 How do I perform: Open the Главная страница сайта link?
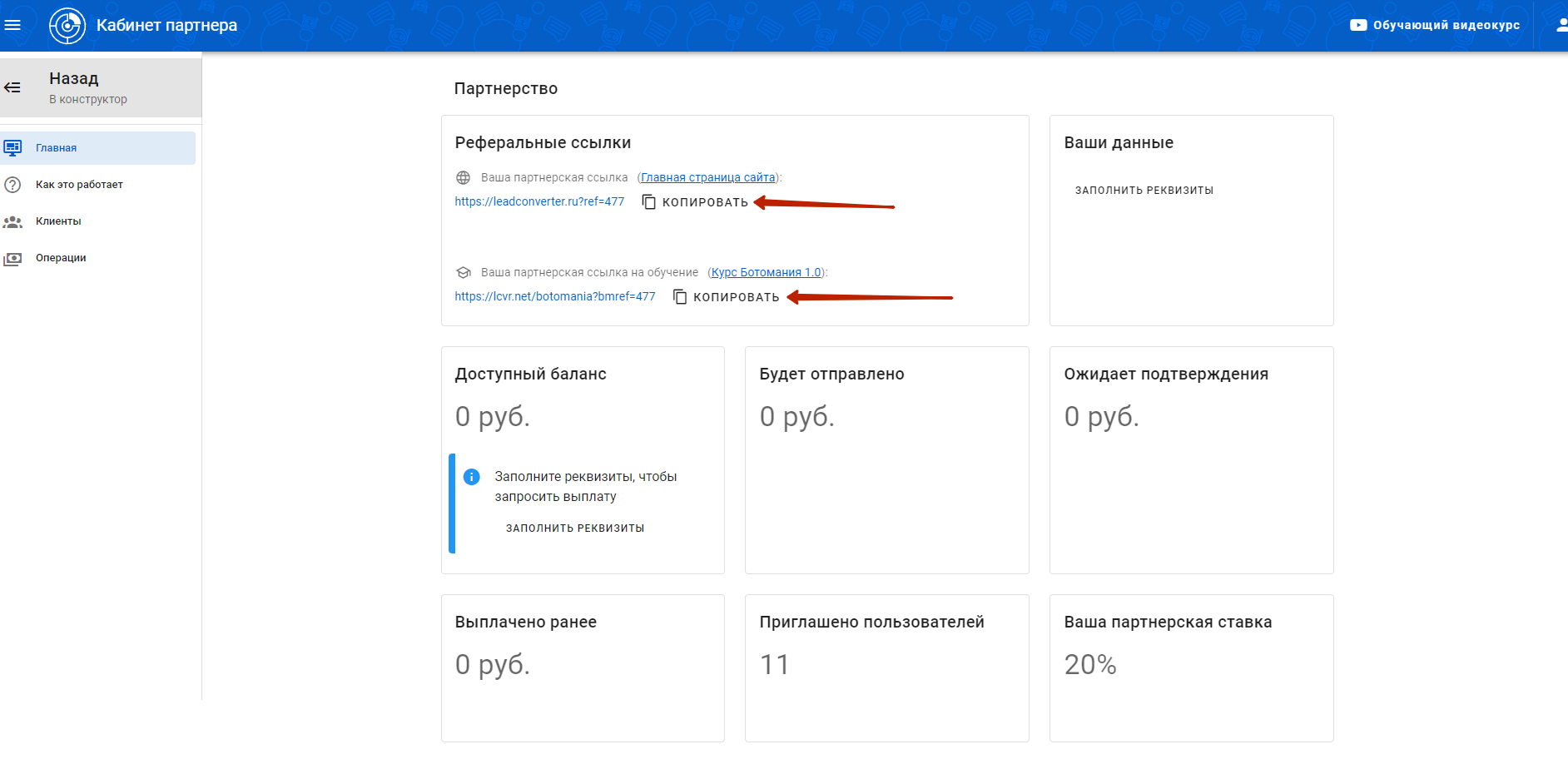(x=707, y=177)
